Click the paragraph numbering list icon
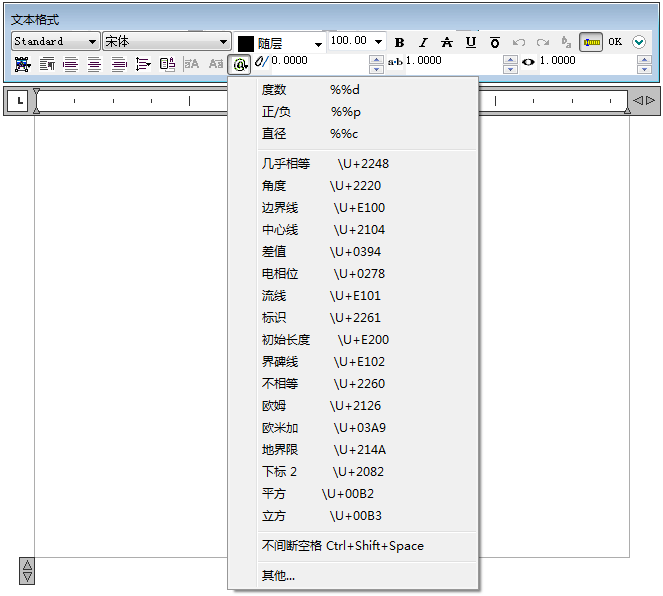Screen dimensions: 663x596 click(x=143, y=64)
